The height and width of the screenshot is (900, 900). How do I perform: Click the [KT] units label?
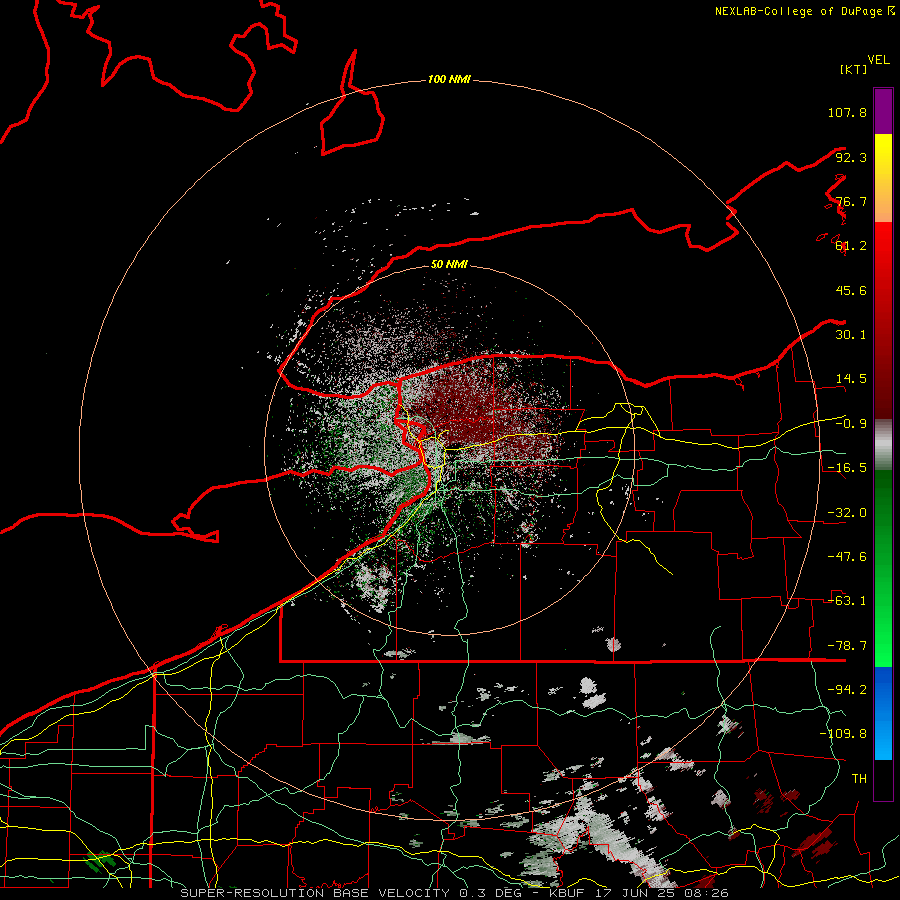[x=854, y=69]
